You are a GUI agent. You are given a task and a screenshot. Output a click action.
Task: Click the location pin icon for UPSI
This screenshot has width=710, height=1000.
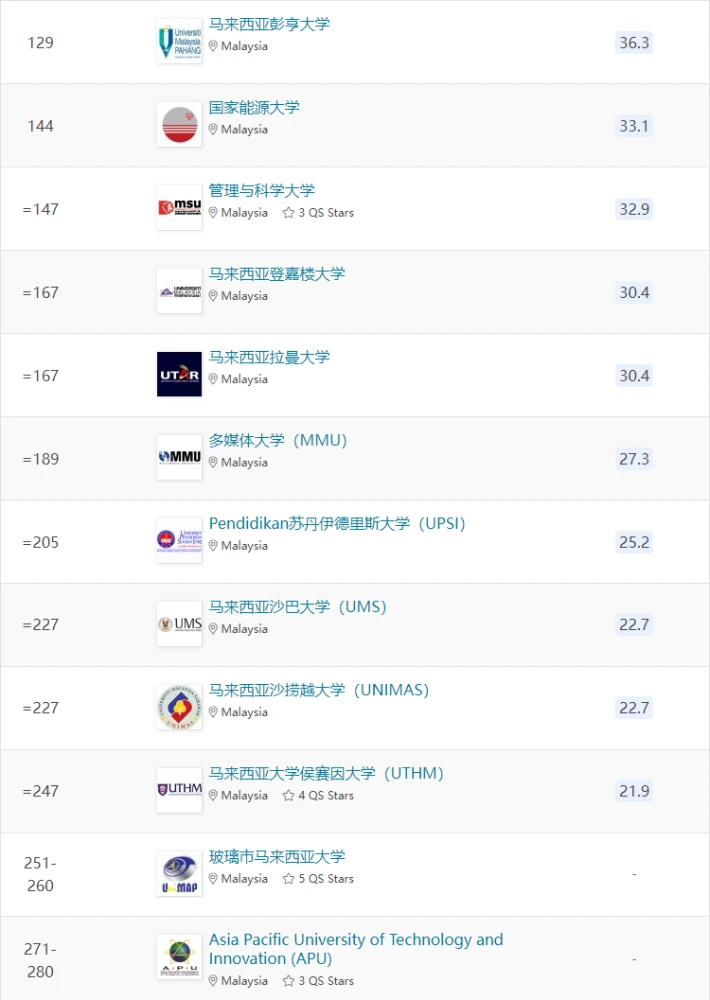pos(213,545)
